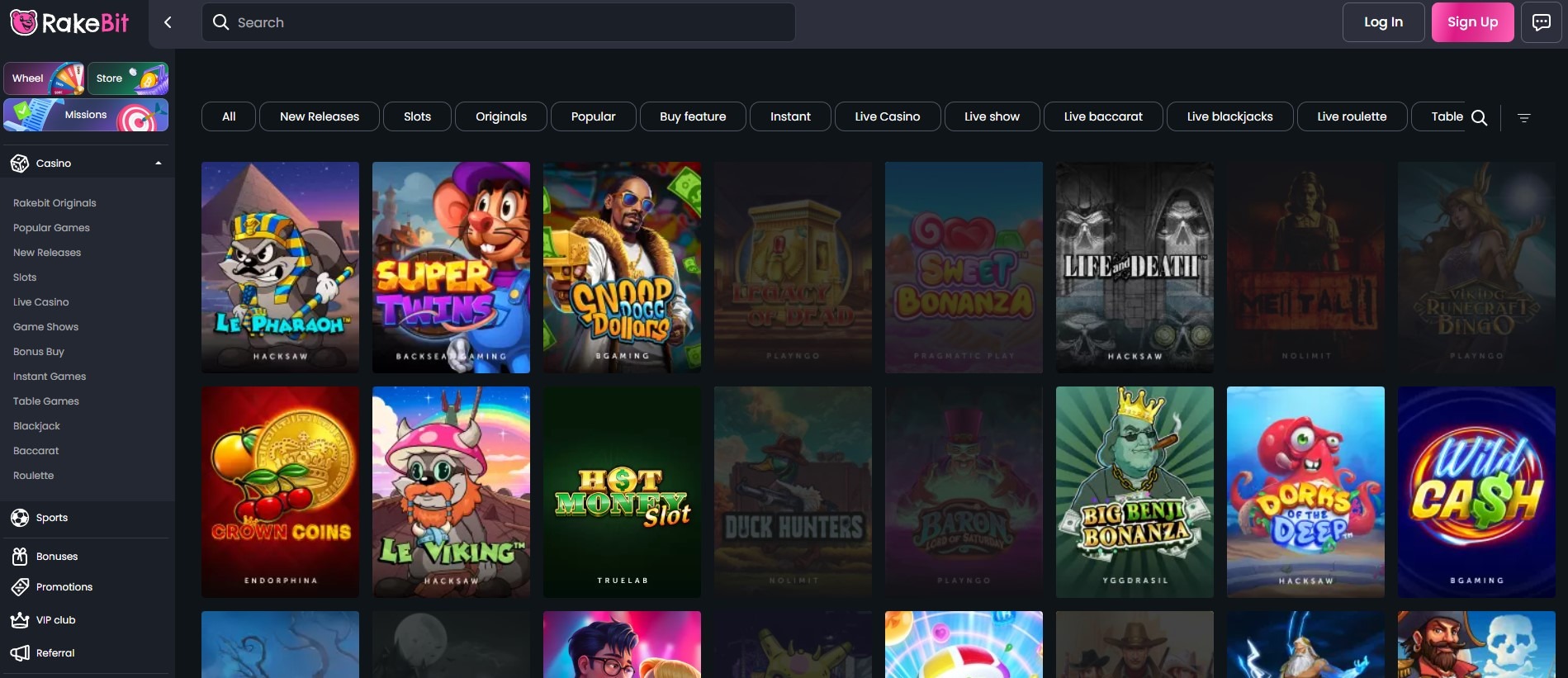Open the Wheel bonus tile
The width and height of the screenshot is (1568, 678).
coord(44,78)
